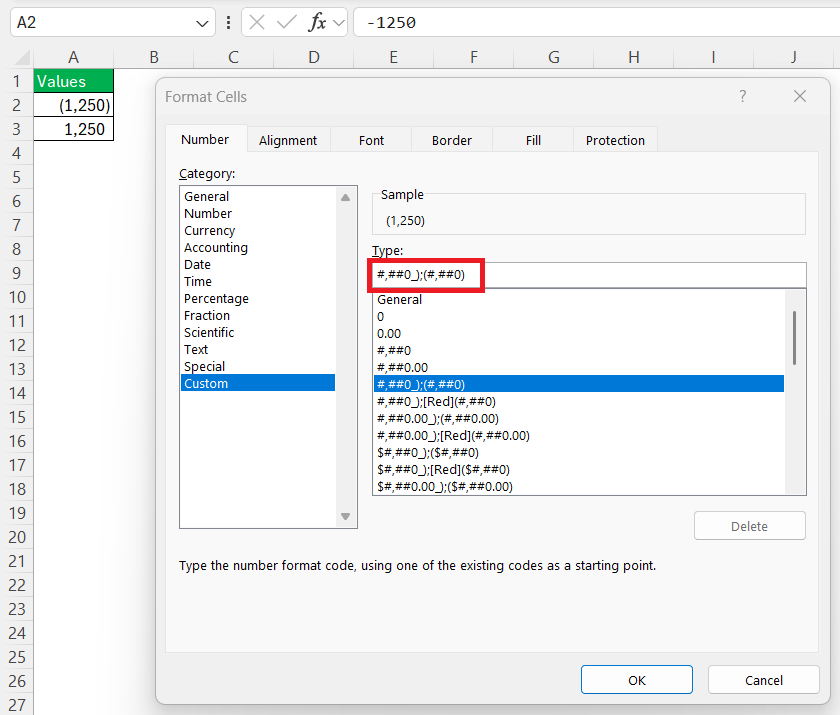Image resolution: width=840 pixels, height=715 pixels.
Task: Select column A header
Action: (73, 57)
